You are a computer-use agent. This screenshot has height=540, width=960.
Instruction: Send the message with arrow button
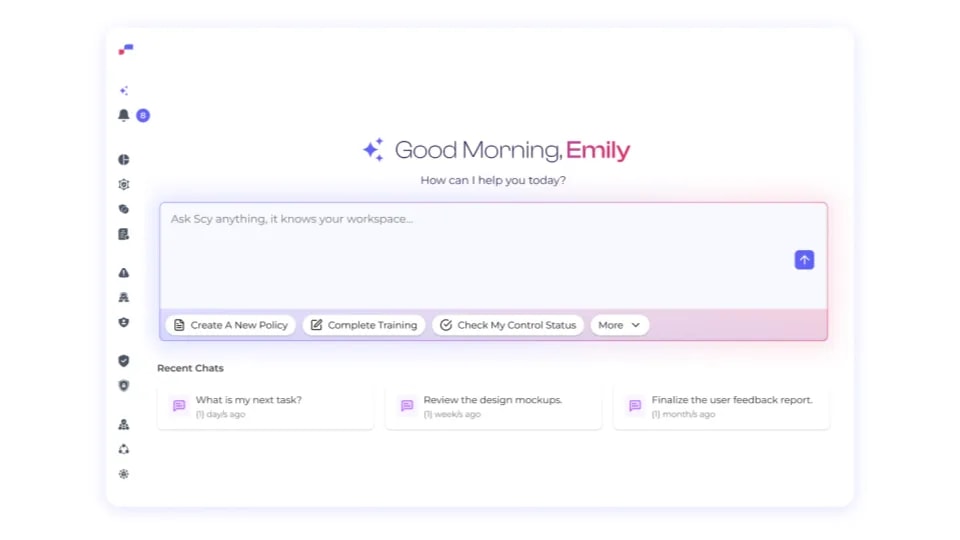(x=804, y=260)
